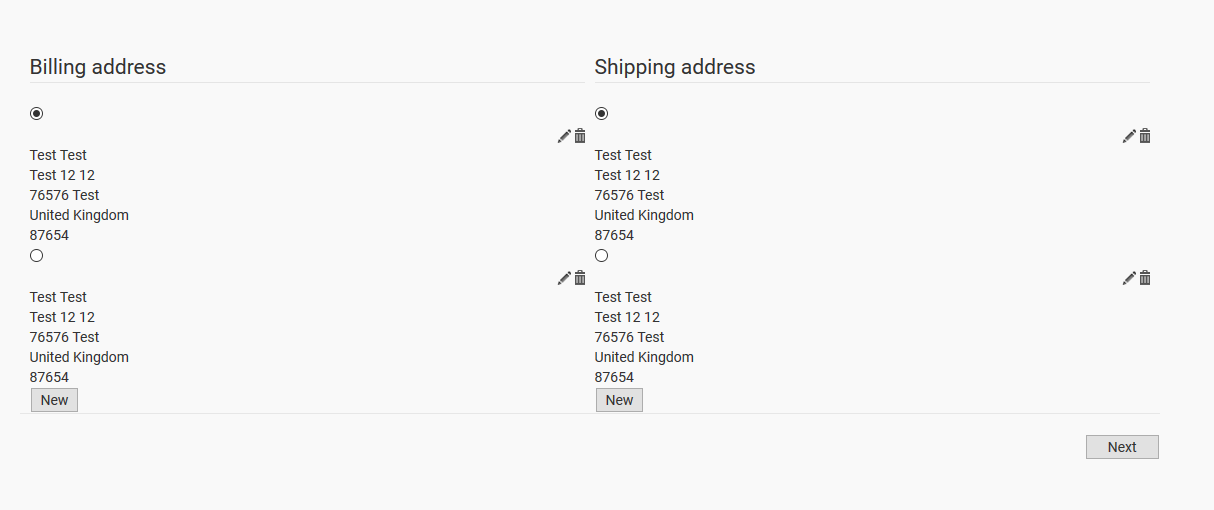Delete the second shipping address

1145,278
